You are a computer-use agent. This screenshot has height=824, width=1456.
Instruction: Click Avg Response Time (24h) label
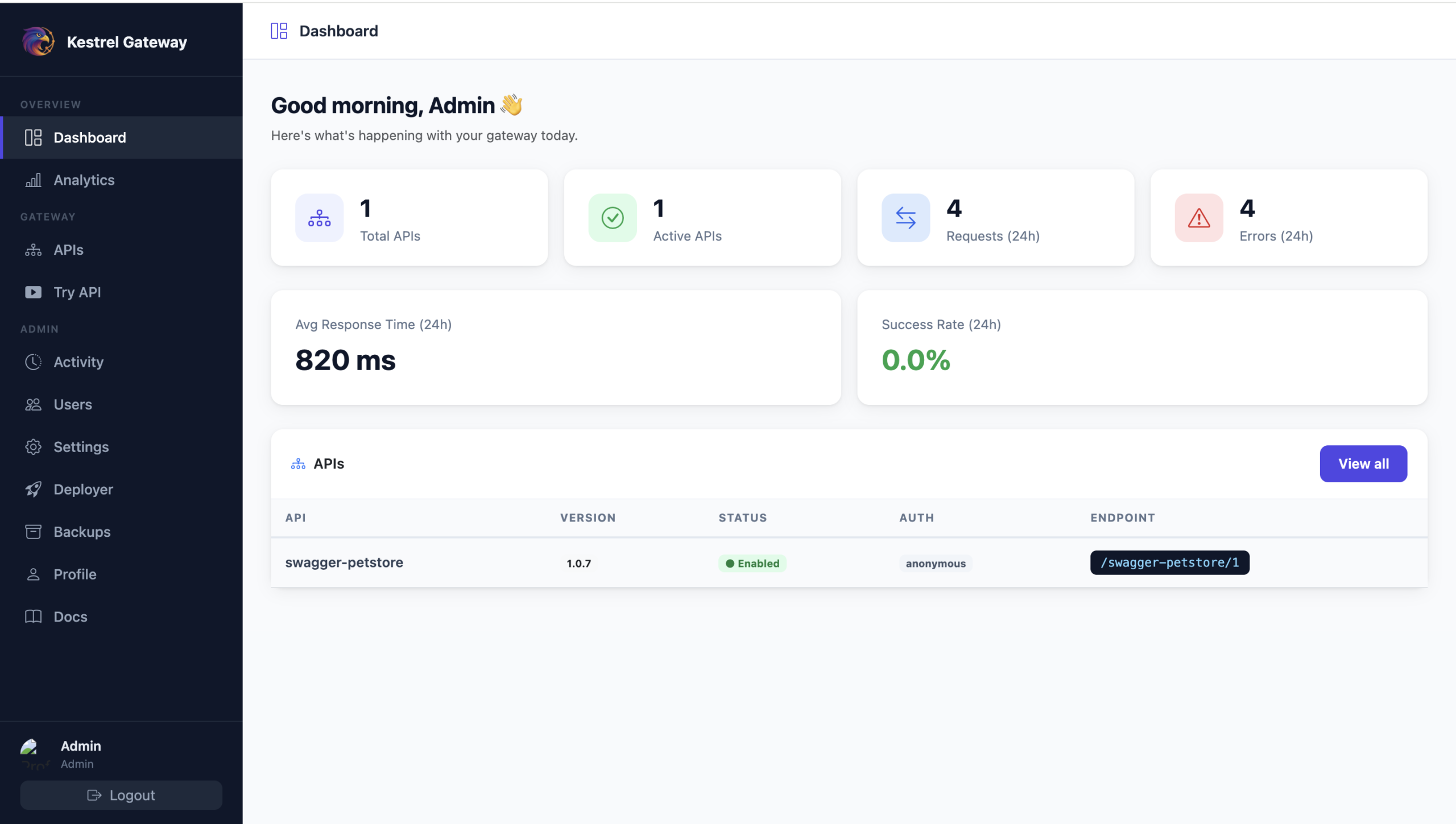(x=373, y=325)
